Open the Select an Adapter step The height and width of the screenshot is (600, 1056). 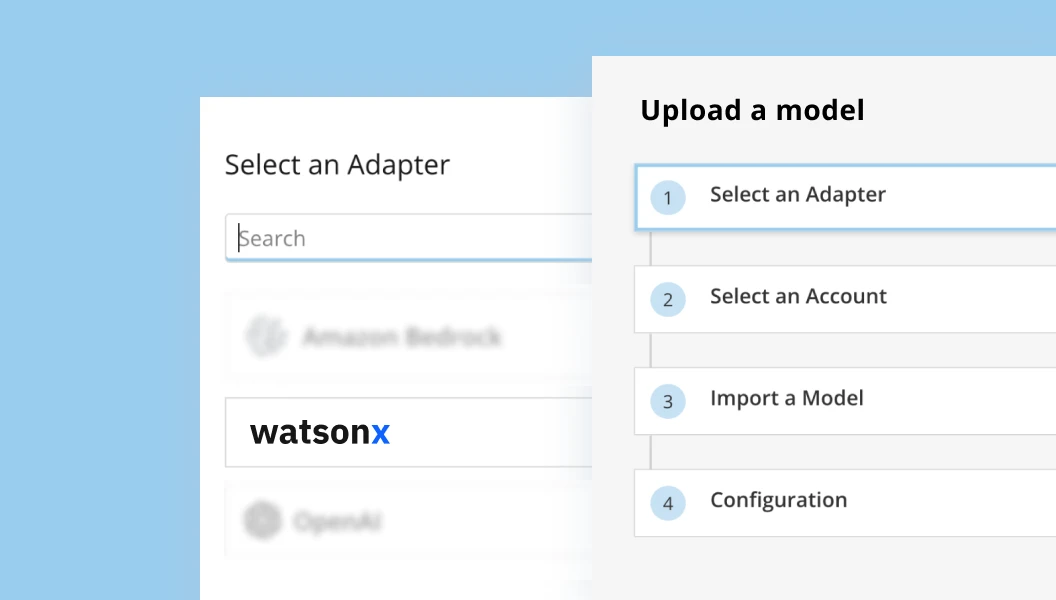(x=797, y=195)
